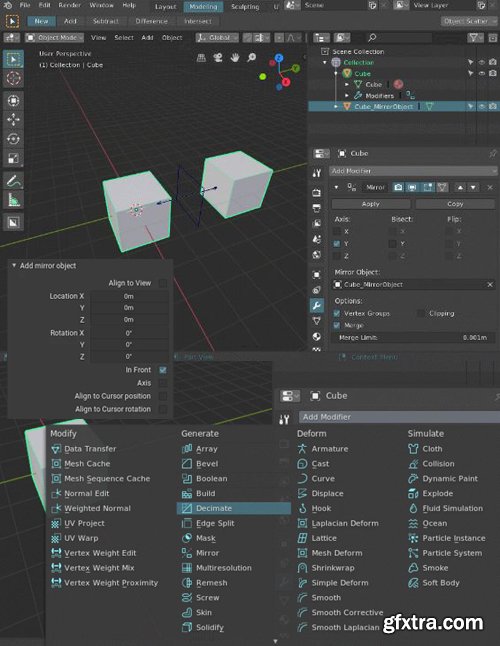Enable Mirror Axis X checkbox
The width and height of the screenshot is (500, 646).
[337, 231]
